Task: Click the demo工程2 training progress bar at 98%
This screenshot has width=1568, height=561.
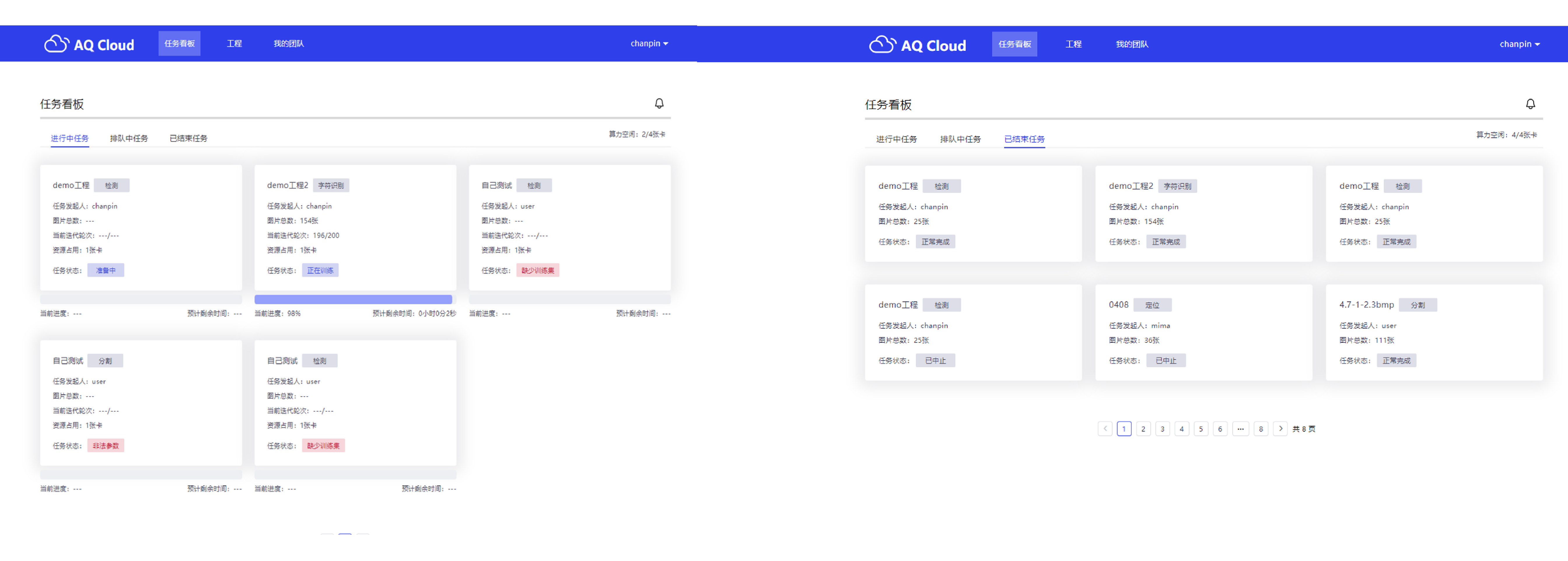Action: 353,299
